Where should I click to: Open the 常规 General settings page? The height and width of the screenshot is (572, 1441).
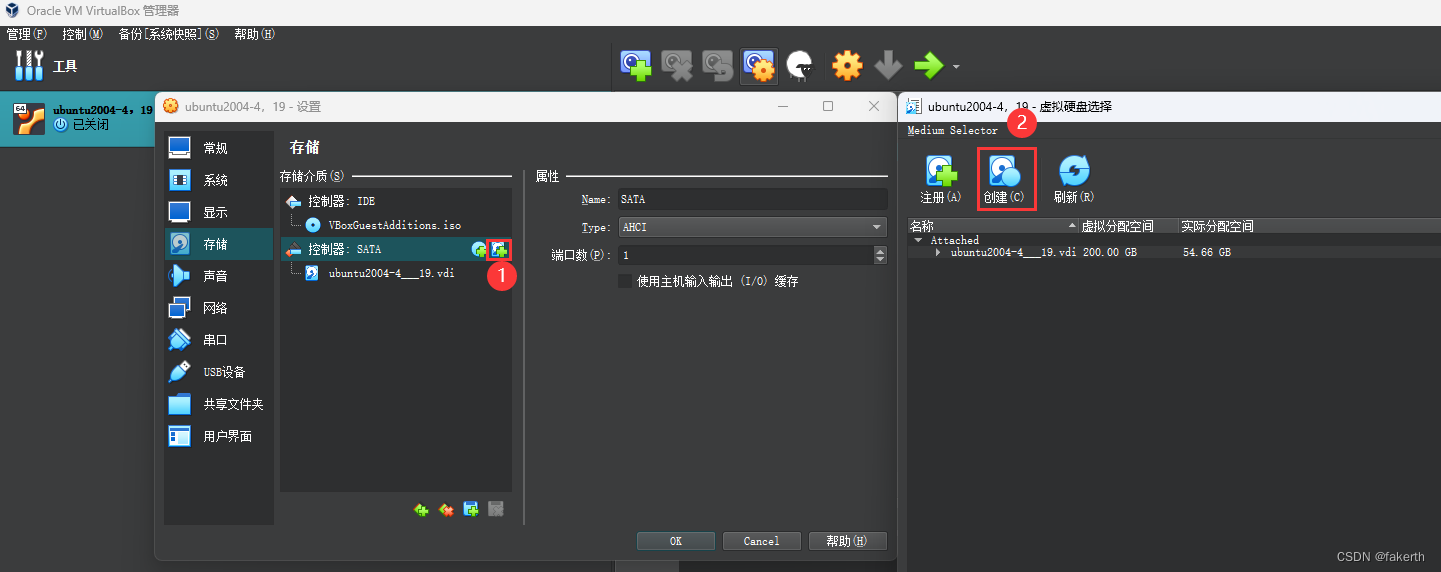click(x=219, y=147)
